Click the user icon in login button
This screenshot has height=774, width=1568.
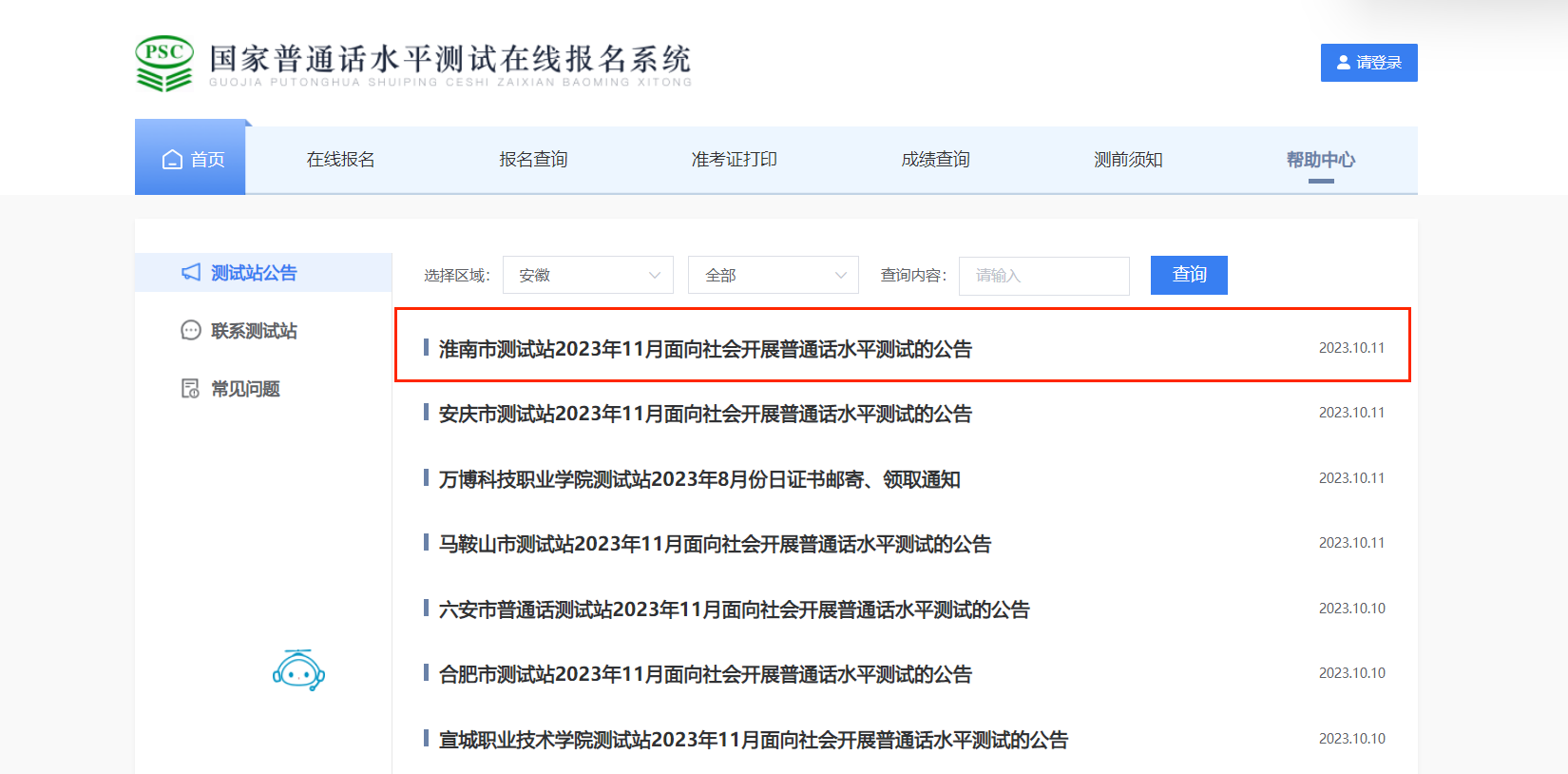click(1344, 63)
